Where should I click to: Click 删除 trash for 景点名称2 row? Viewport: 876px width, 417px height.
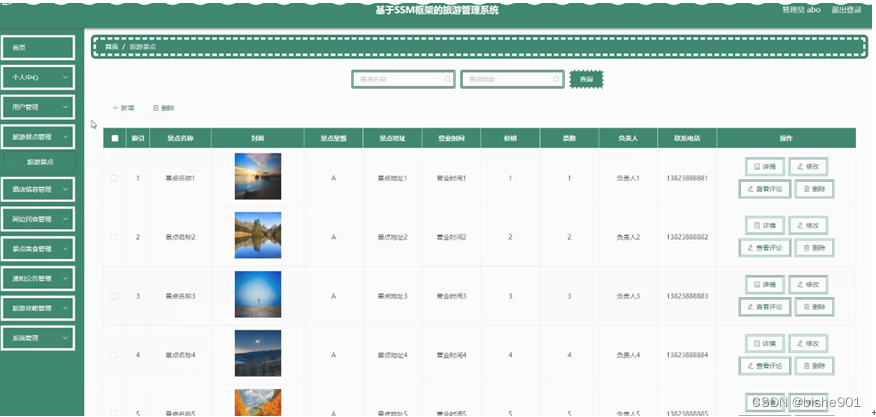(814, 248)
